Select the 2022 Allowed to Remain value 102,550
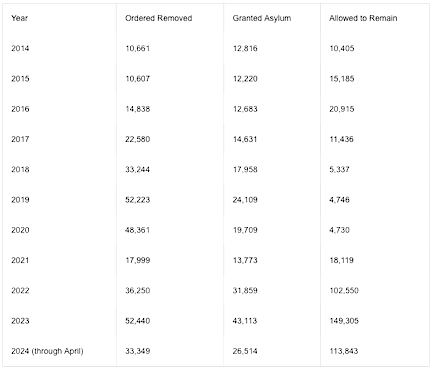The image size is (432, 369). tap(344, 290)
